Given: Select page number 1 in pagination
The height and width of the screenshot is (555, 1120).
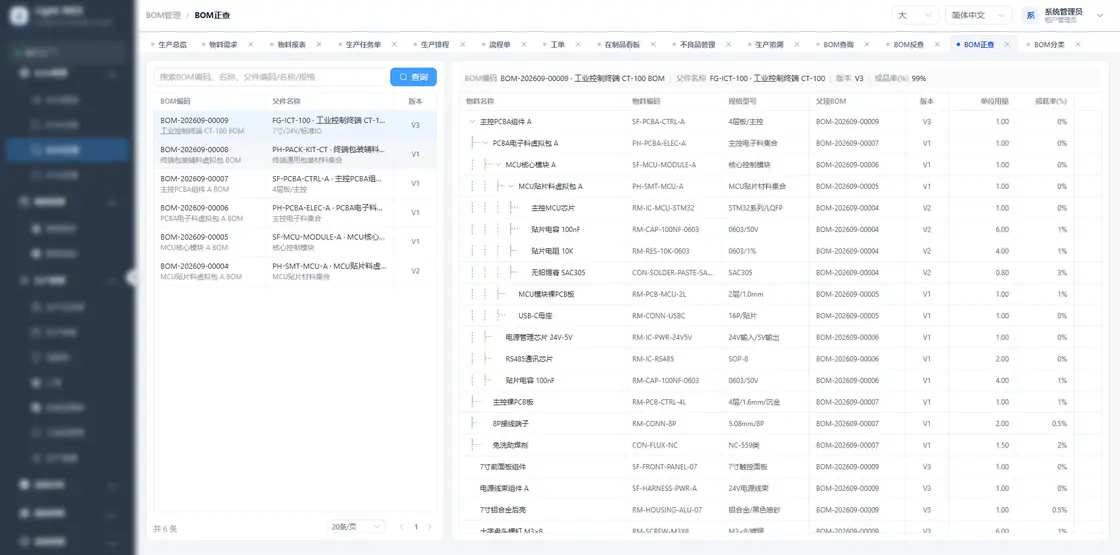Looking at the screenshot, I should click(x=416, y=526).
